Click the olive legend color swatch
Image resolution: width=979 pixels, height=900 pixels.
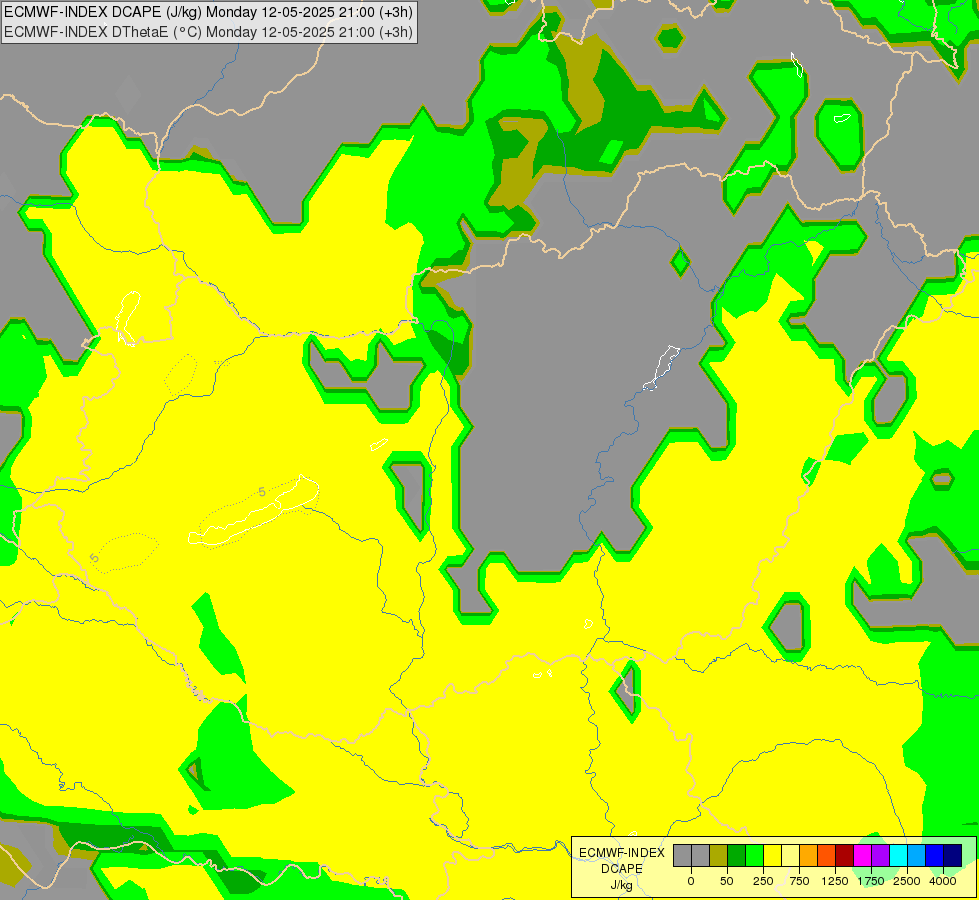(x=719, y=856)
